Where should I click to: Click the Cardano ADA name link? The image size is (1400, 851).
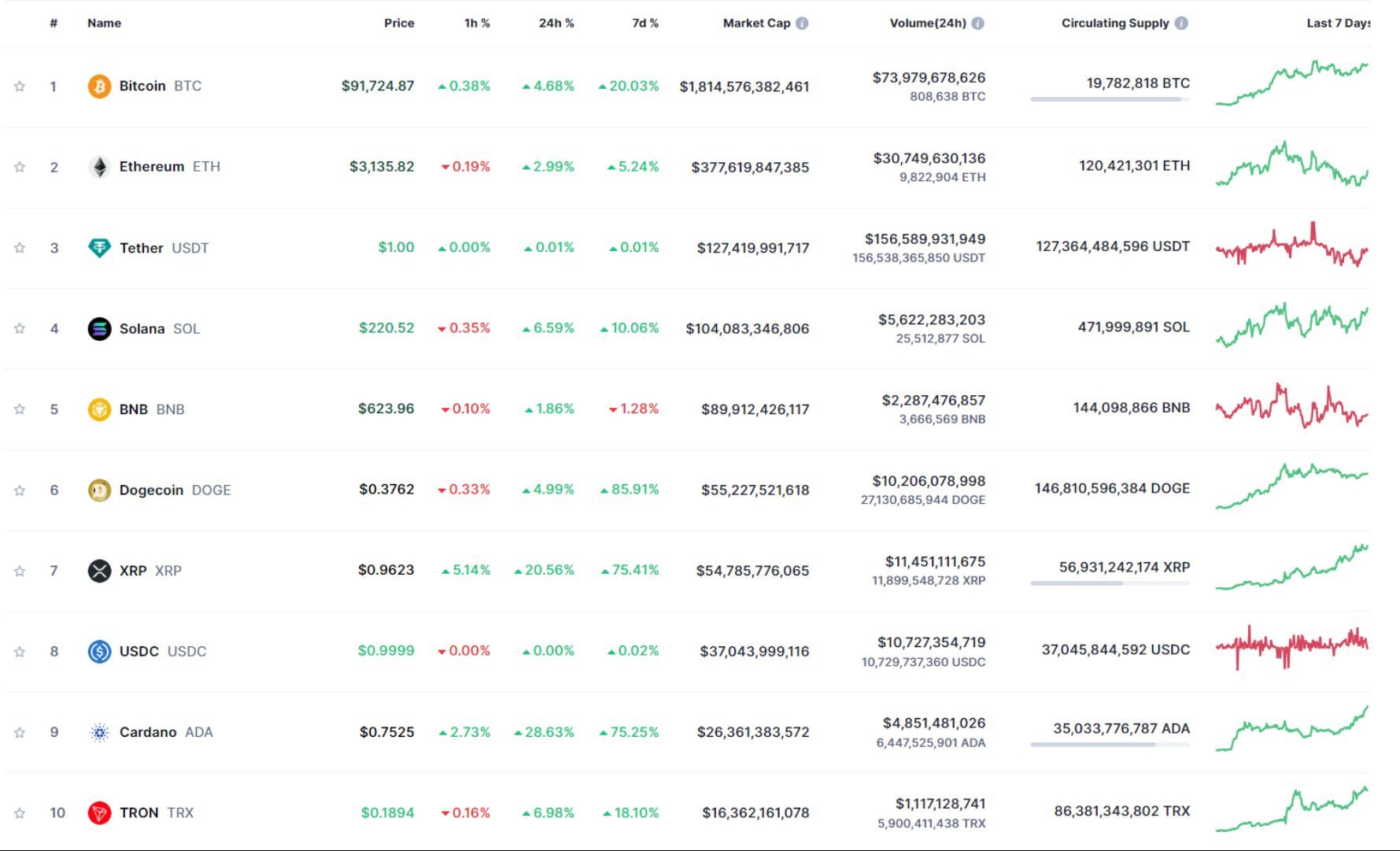pos(151,731)
